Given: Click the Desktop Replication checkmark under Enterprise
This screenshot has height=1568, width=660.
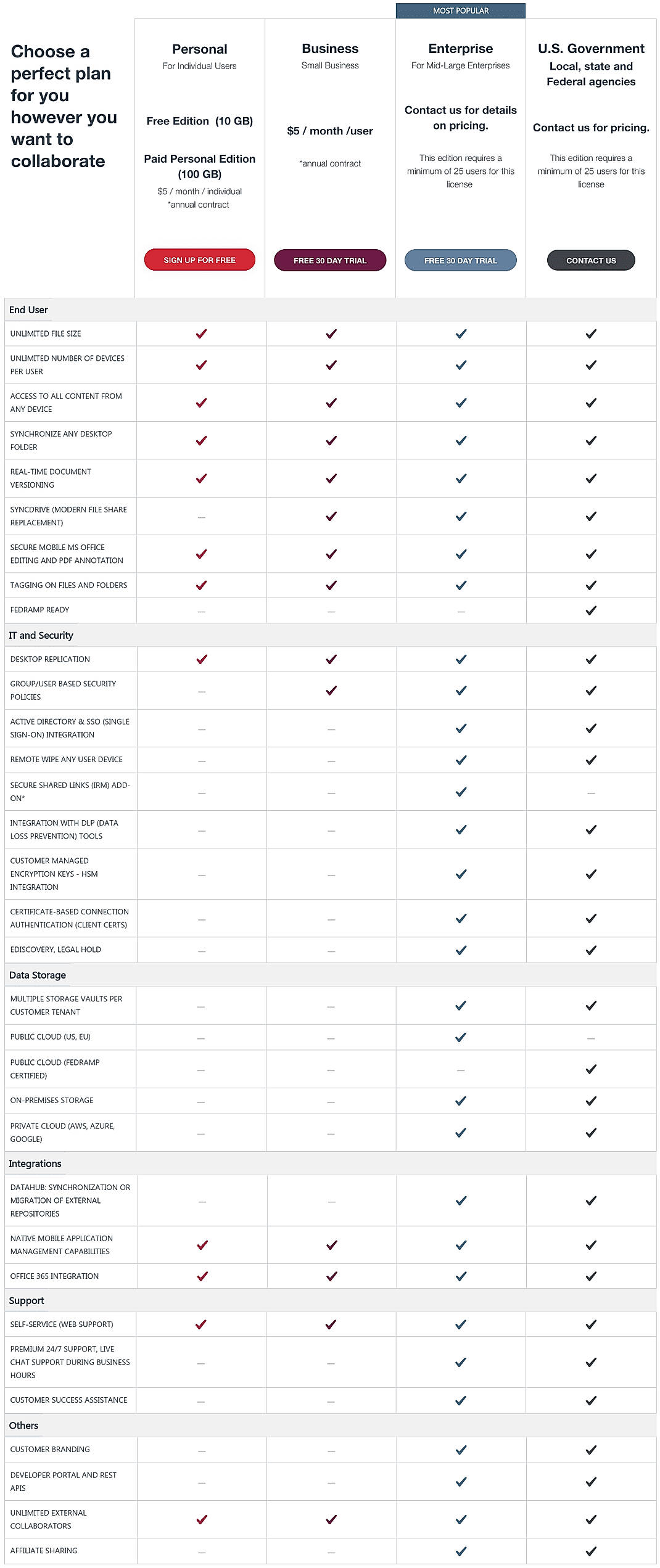Looking at the screenshot, I should tap(460, 659).
